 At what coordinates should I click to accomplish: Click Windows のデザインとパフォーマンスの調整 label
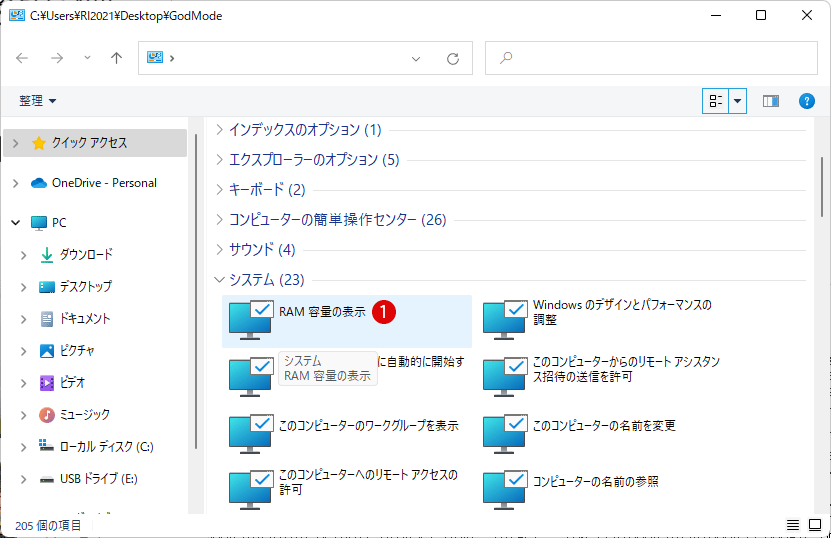tap(622, 312)
